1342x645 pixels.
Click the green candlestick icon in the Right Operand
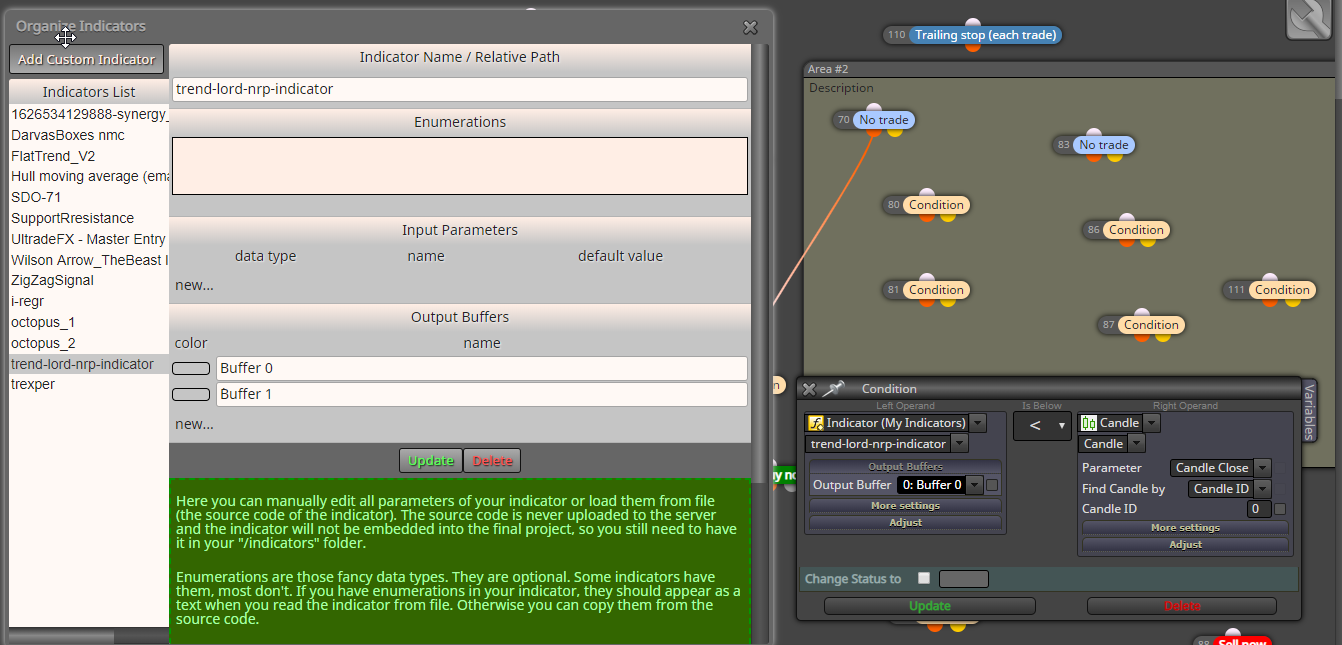point(1089,423)
